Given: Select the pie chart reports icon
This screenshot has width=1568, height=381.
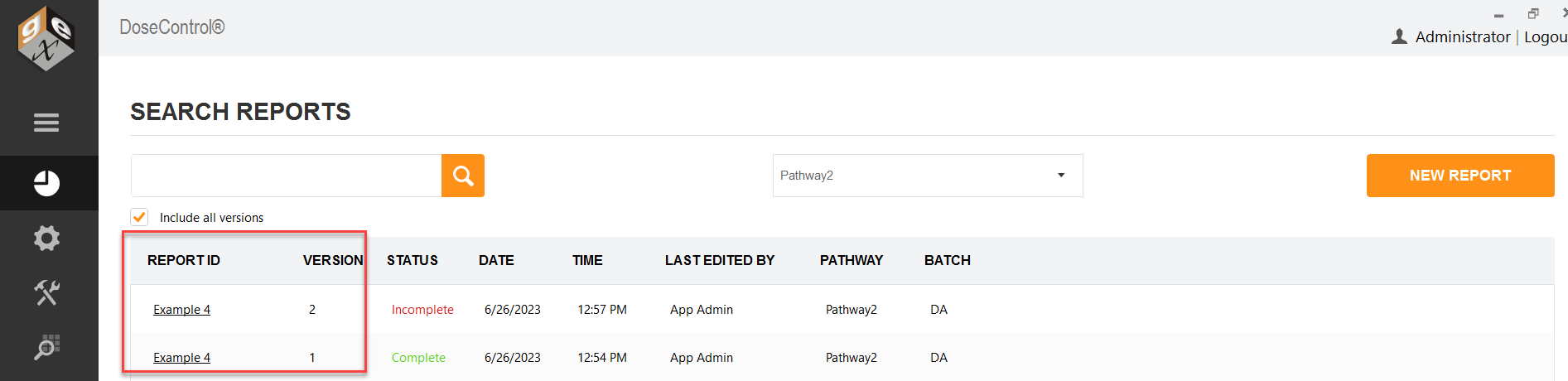Looking at the screenshot, I should tap(46, 183).
